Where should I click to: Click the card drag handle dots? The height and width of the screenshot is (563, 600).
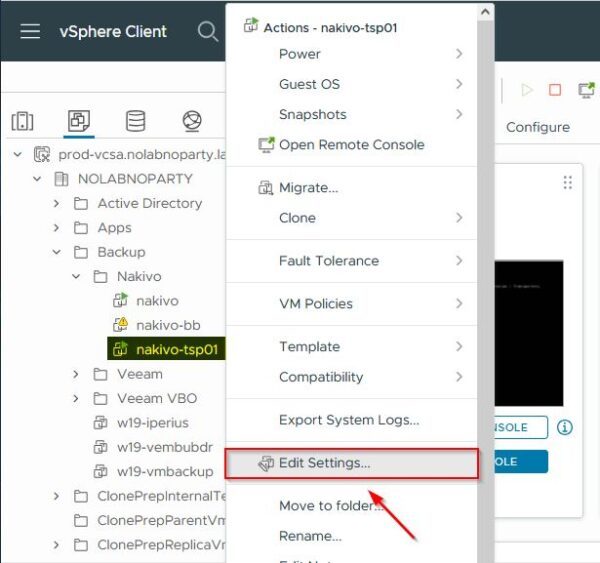567,183
